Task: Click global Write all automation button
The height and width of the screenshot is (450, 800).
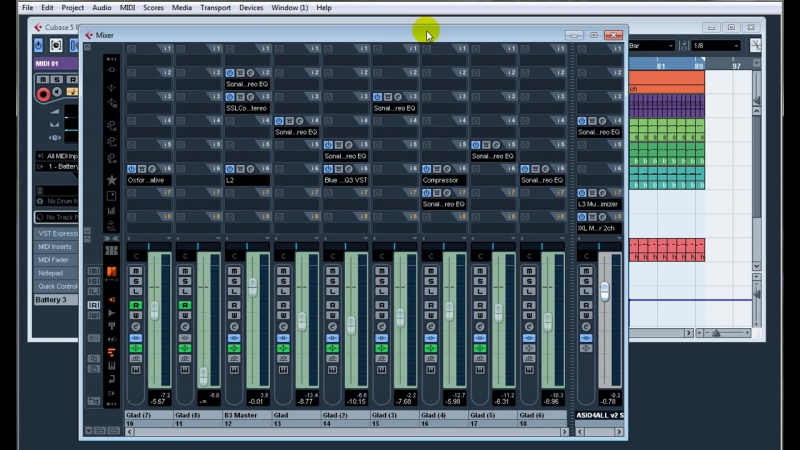Action: tap(94, 315)
